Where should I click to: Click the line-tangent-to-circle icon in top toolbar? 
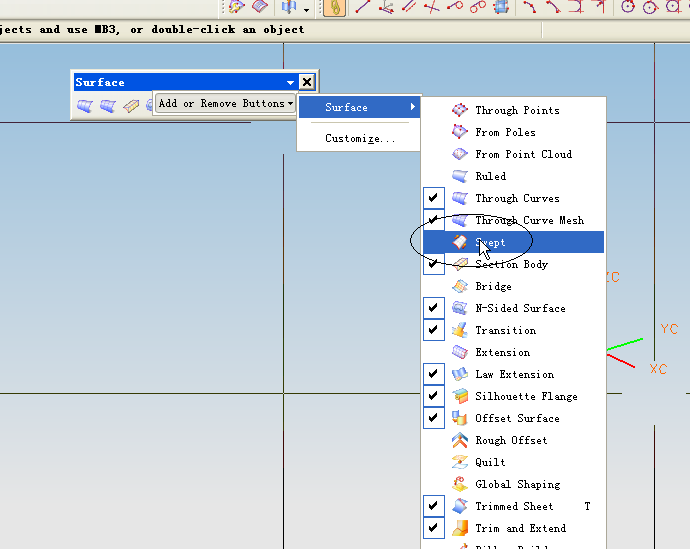pos(455,7)
